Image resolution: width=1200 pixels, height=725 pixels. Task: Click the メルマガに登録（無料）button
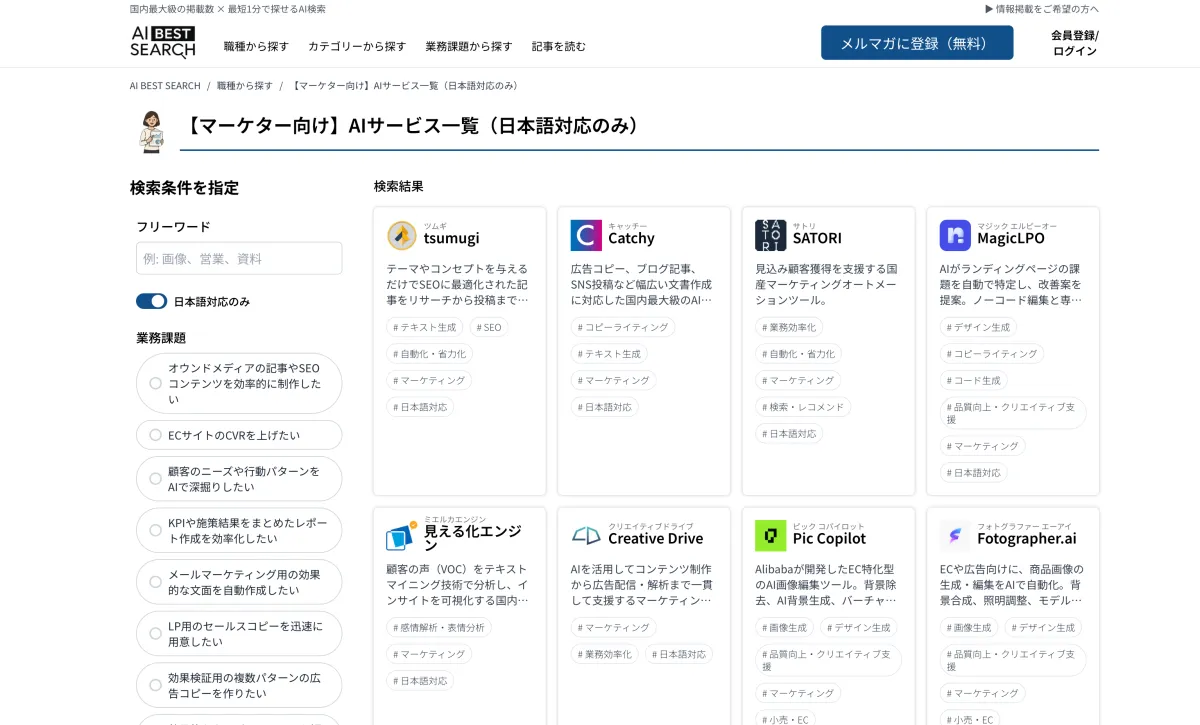coord(916,43)
